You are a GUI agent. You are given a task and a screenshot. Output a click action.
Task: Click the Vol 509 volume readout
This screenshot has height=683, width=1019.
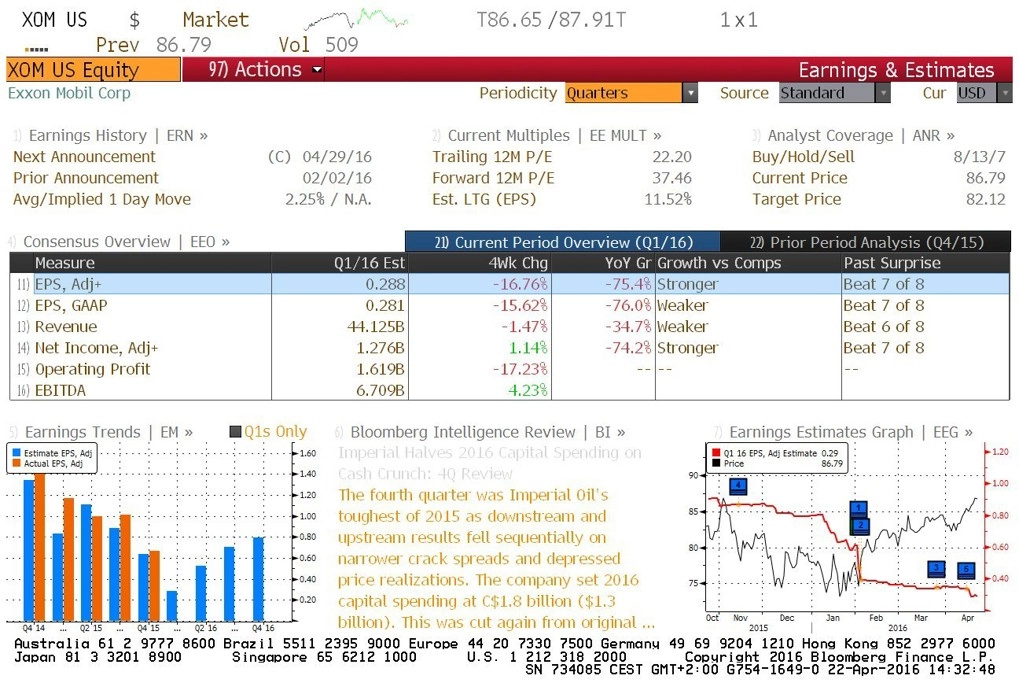pos(318,44)
